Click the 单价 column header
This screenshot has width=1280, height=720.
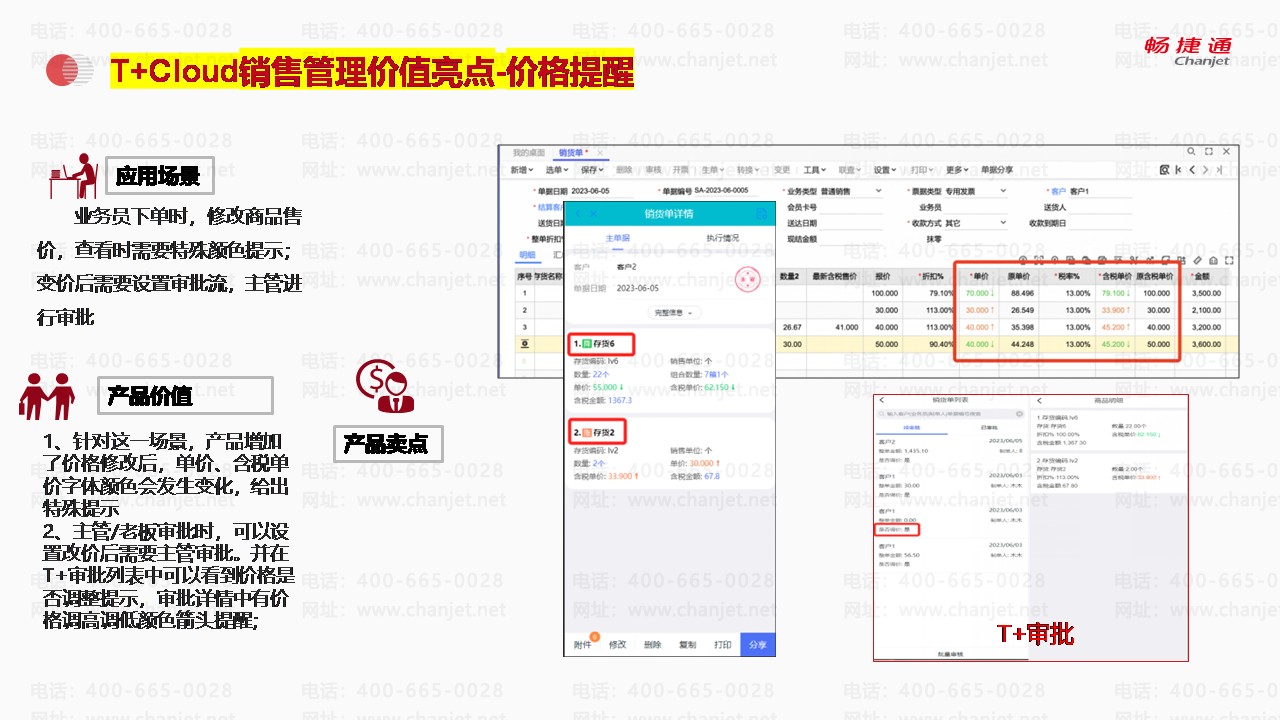(x=977, y=275)
